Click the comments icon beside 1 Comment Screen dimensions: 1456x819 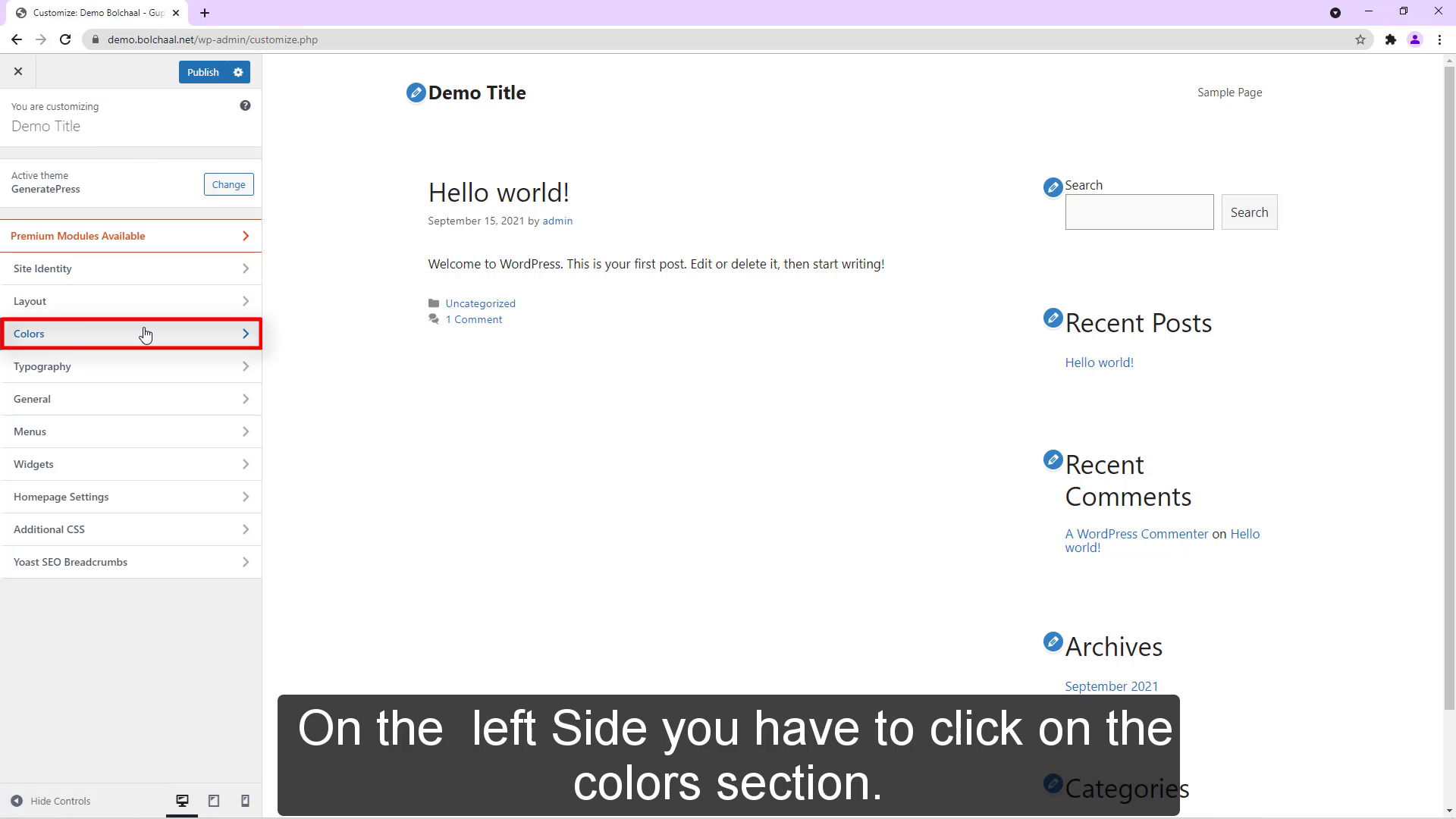click(434, 319)
